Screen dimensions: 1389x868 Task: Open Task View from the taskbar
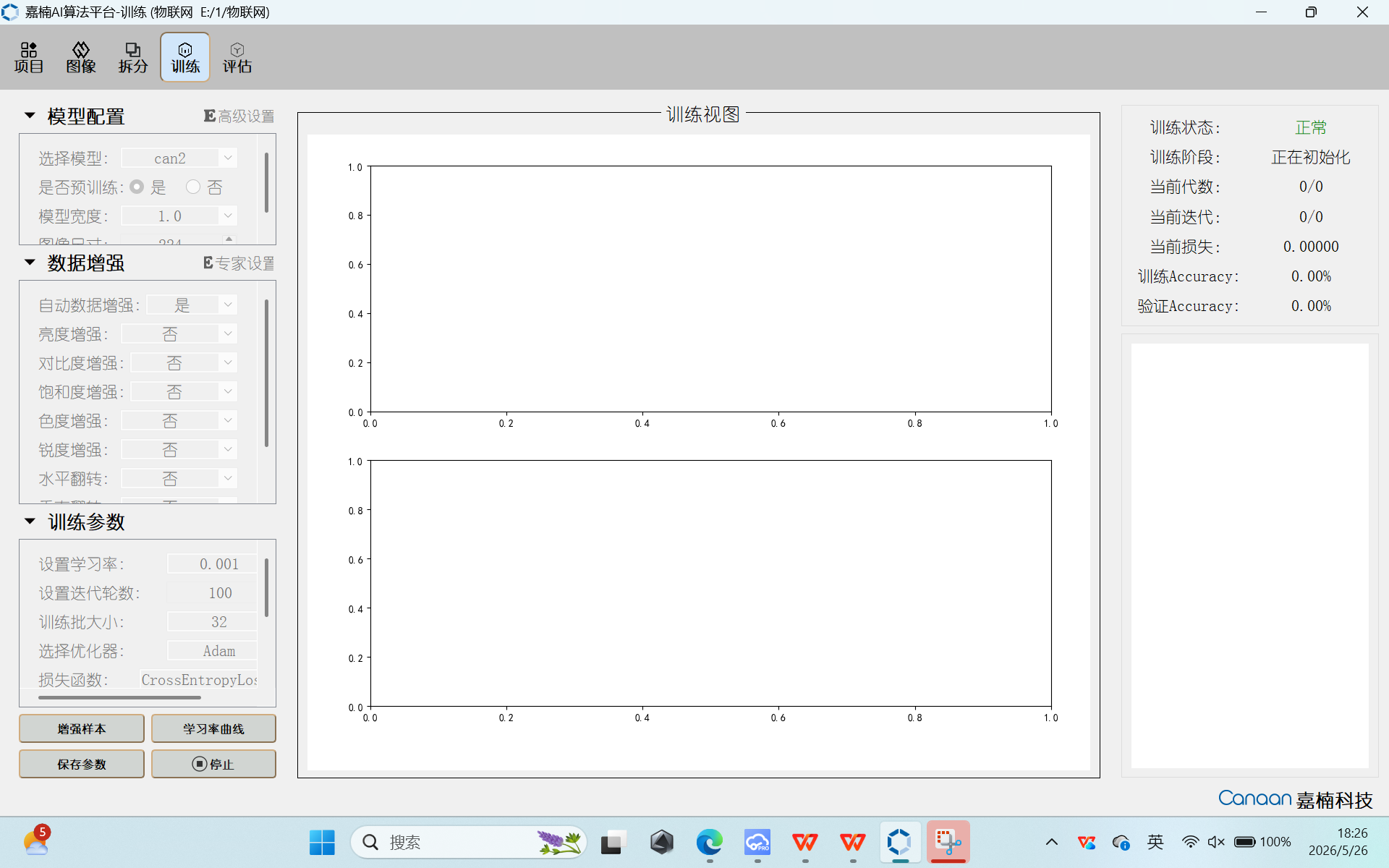(x=613, y=842)
